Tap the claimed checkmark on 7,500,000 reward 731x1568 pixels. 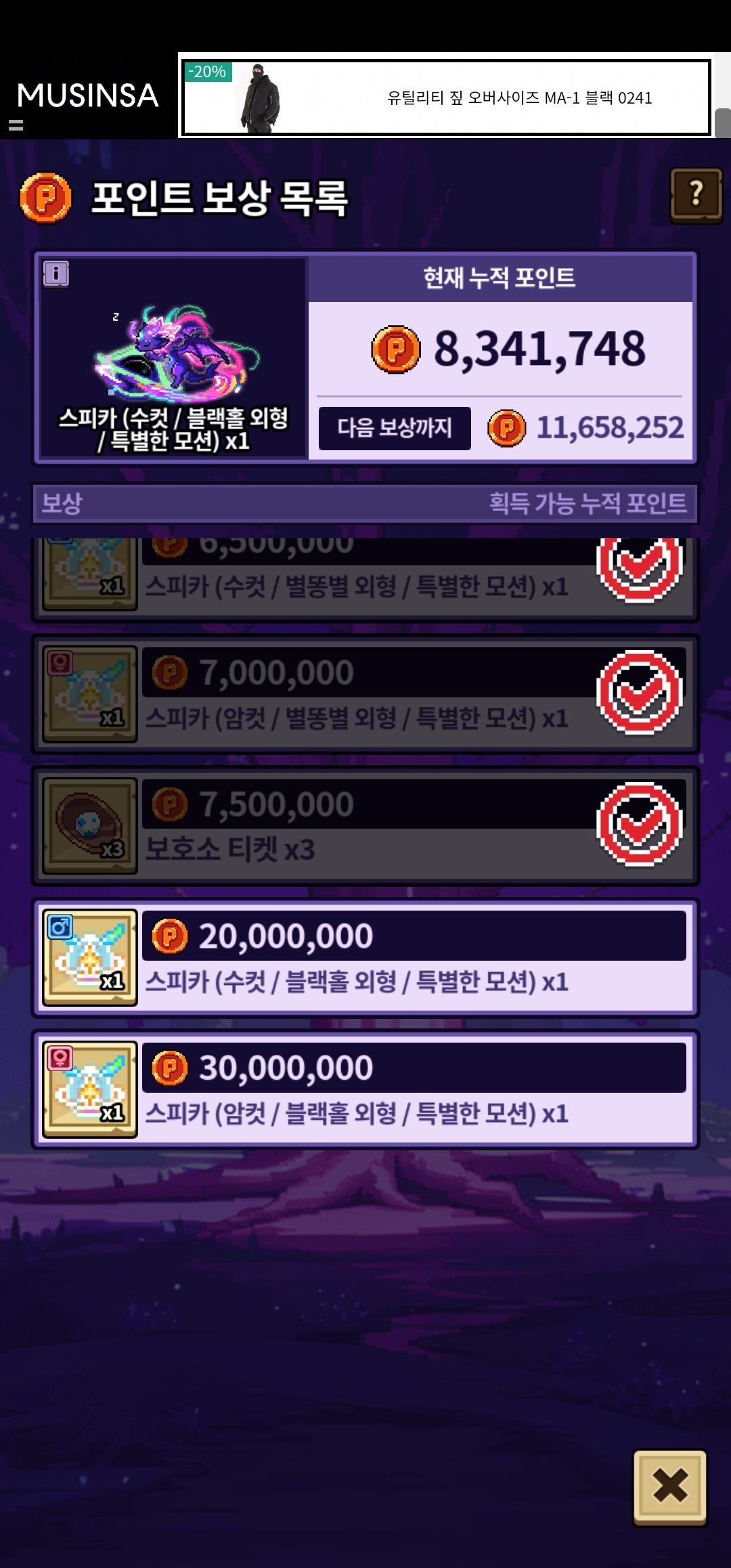(640, 824)
